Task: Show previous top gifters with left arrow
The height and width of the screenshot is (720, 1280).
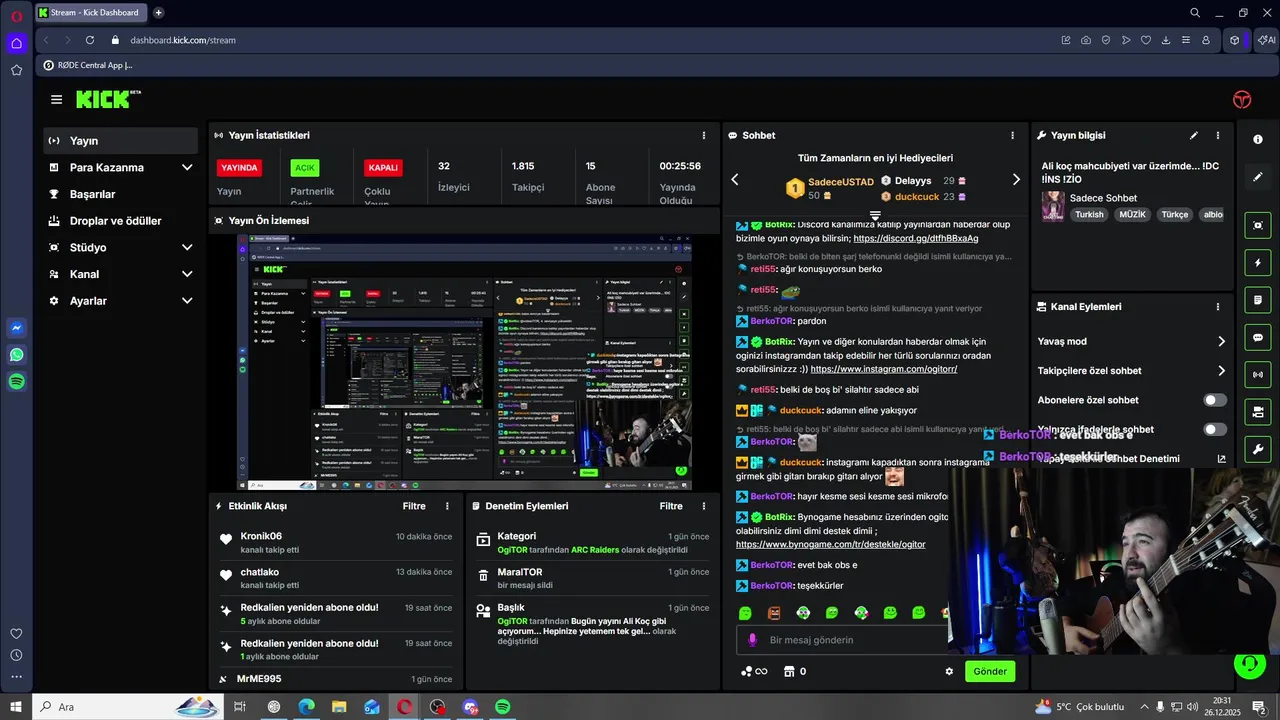Action: (735, 180)
